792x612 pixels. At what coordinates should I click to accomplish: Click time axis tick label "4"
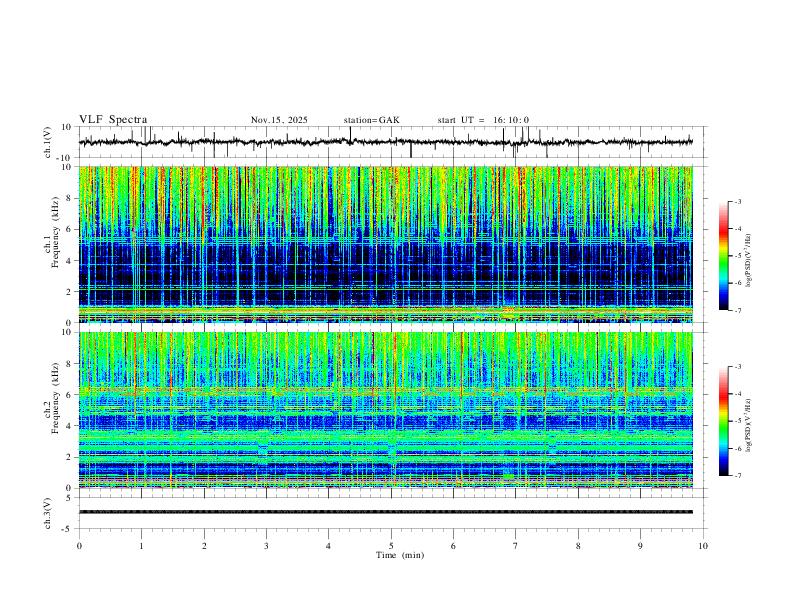(329, 546)
